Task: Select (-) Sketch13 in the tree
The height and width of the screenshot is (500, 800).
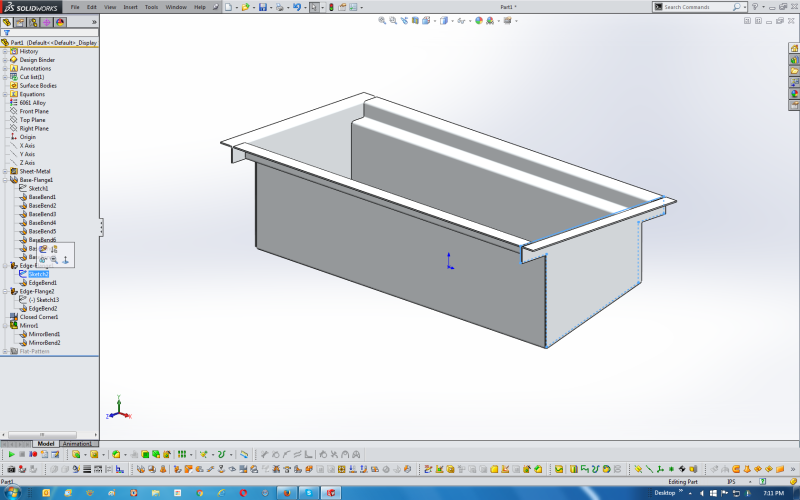Action: (x=44, y=299)
